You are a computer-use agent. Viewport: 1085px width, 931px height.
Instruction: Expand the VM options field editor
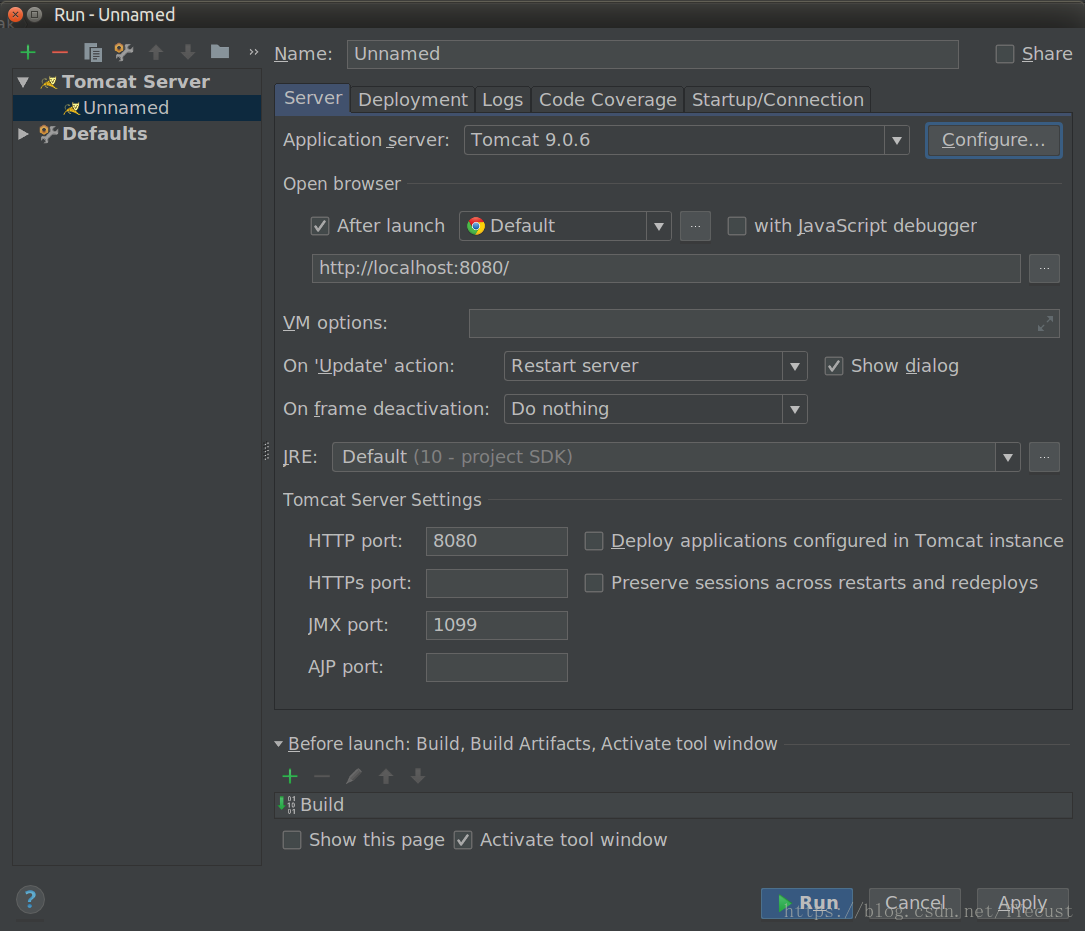click(1045, 323)
